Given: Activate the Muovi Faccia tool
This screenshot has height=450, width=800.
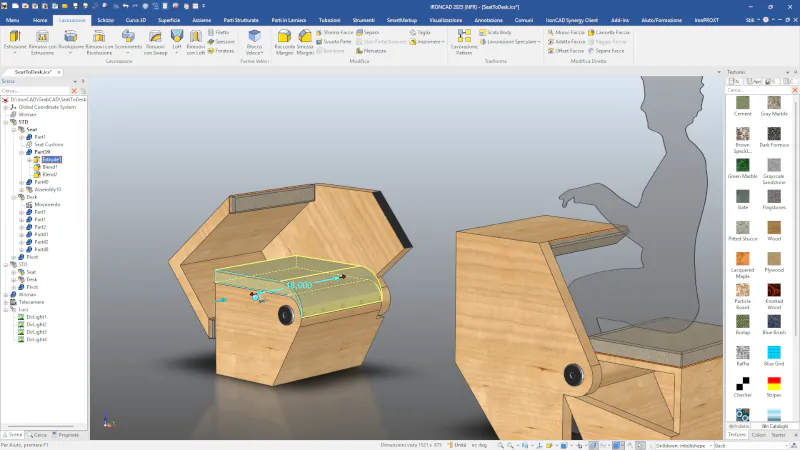Looking at the screenshot, I should [x=566, y=32].
